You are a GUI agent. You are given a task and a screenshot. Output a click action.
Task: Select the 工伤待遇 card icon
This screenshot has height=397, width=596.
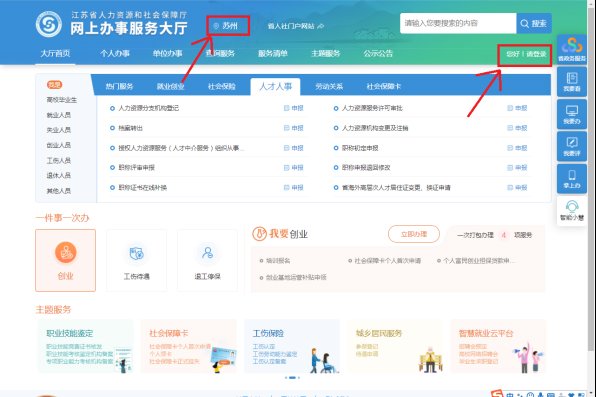(136, 254)
